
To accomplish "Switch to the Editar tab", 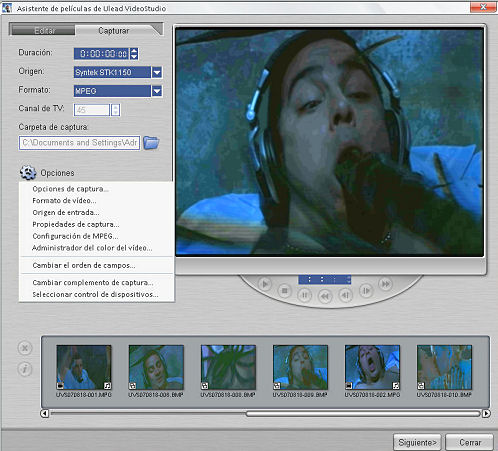I will click(x=44, y=31).
